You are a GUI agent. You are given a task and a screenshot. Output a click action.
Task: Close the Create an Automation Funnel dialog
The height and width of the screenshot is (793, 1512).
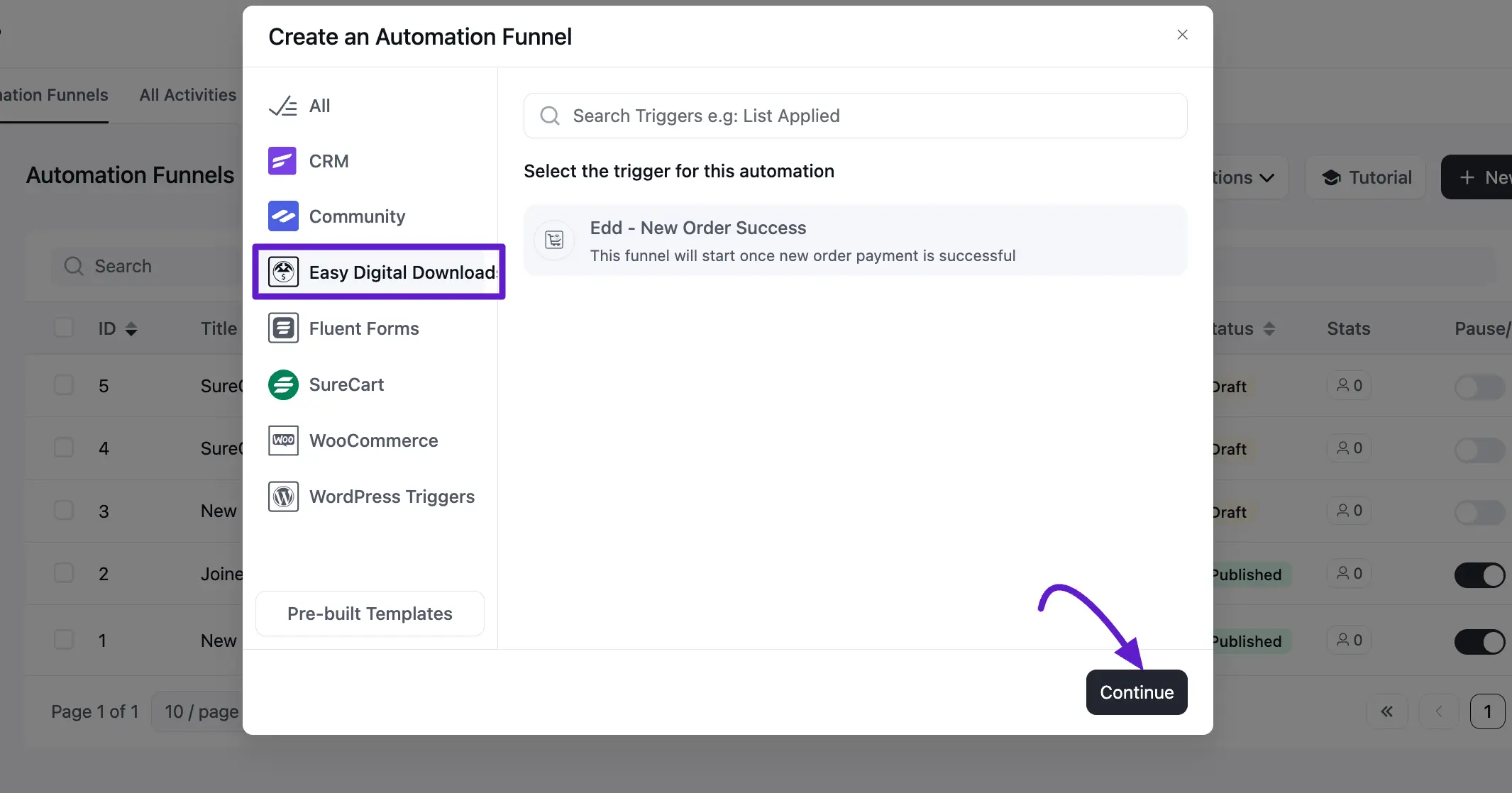[x=1182, y=35]
